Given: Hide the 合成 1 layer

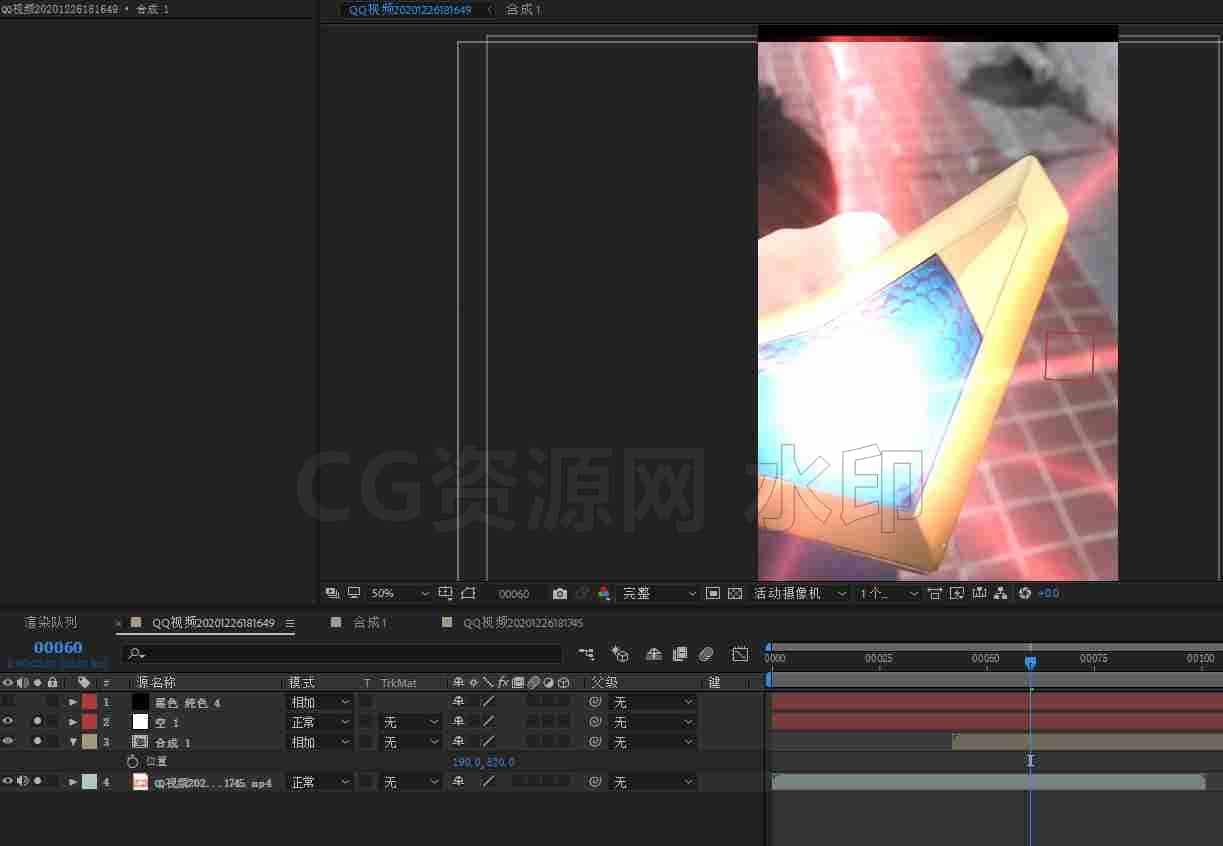Looking at the screenshot, I should coord(8,742).
